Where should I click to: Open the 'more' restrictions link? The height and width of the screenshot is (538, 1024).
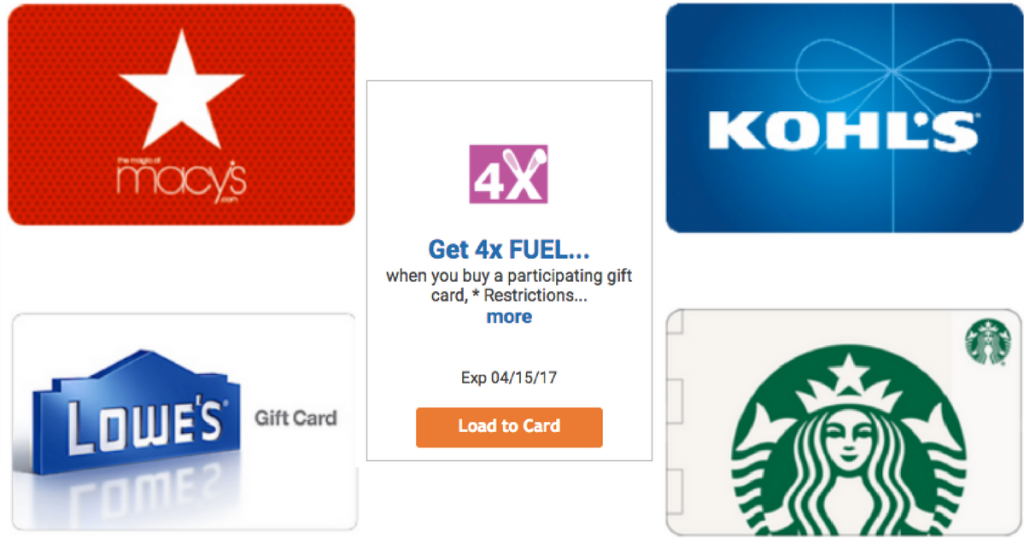(509, 317)
